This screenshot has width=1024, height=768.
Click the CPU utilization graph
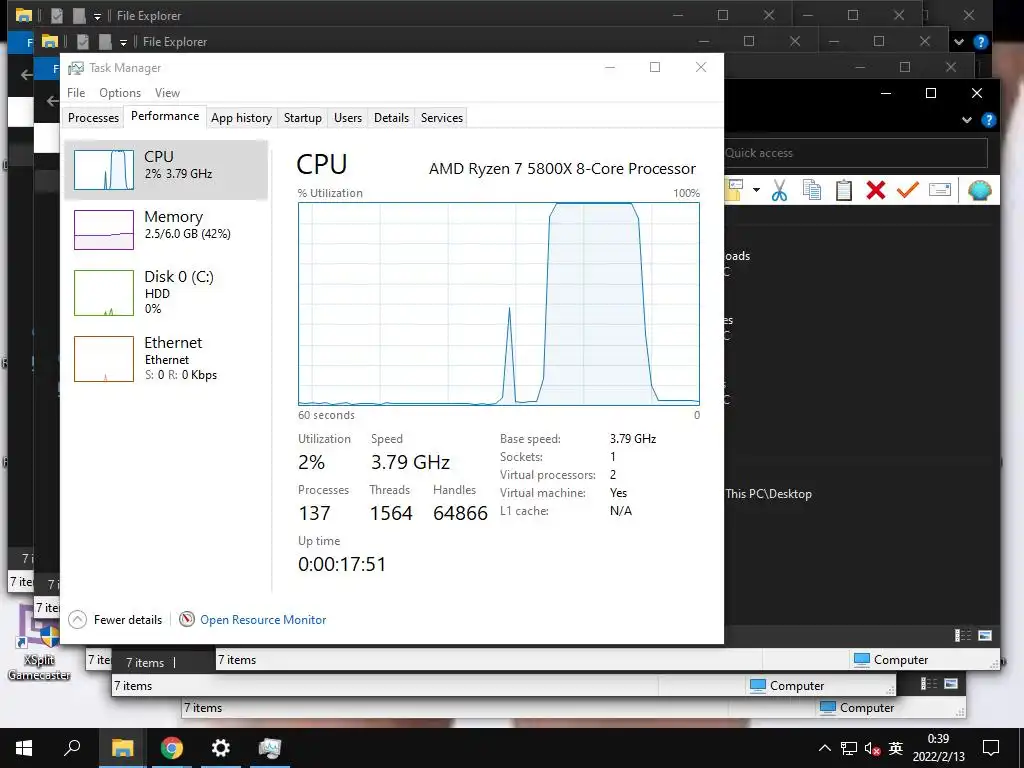coord(499,304)
